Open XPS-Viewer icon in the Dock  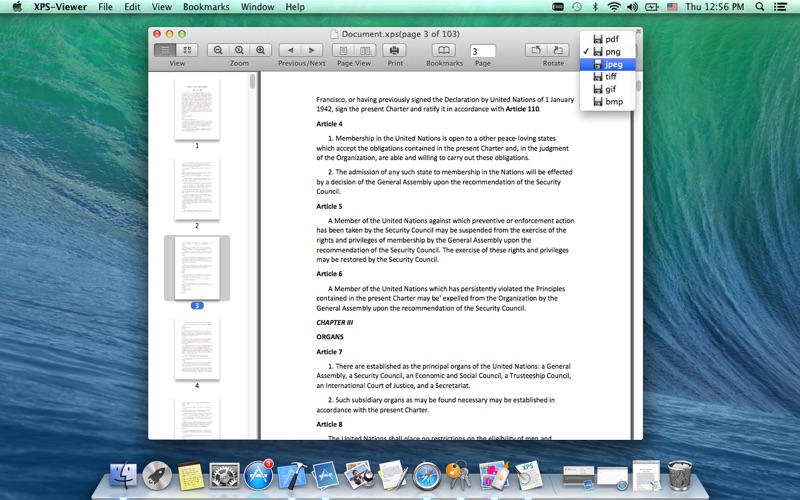pos(528,474)
